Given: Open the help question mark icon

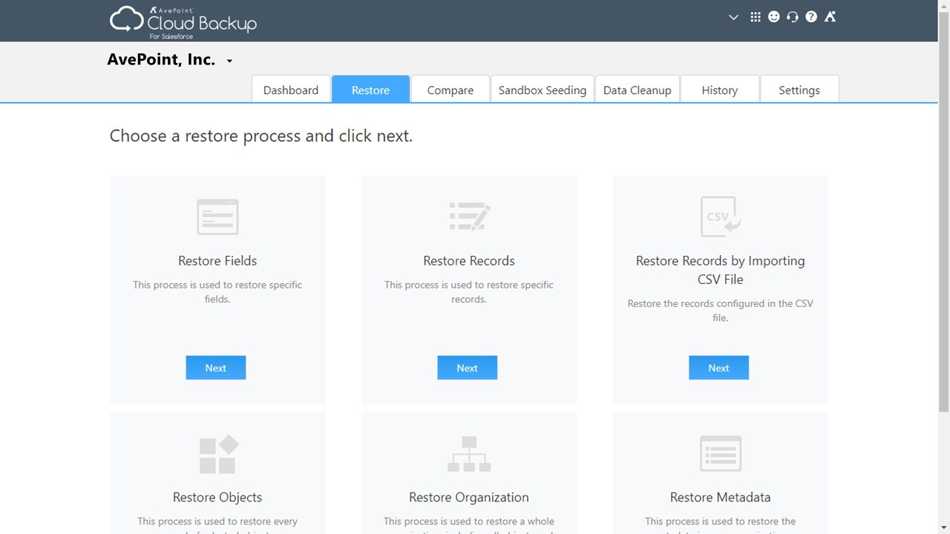Looking at the screenshot, I should point(811,17).
